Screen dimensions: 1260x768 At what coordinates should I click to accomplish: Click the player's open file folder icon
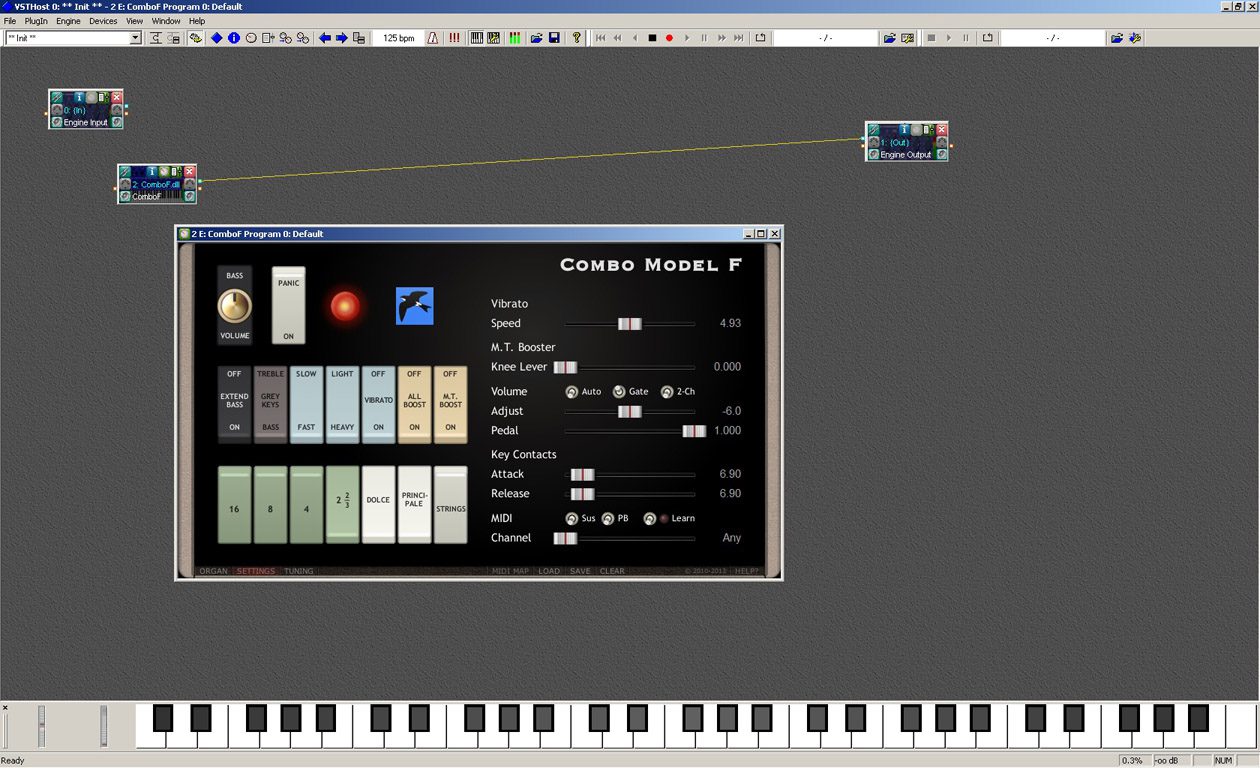[x=889, y=38]
